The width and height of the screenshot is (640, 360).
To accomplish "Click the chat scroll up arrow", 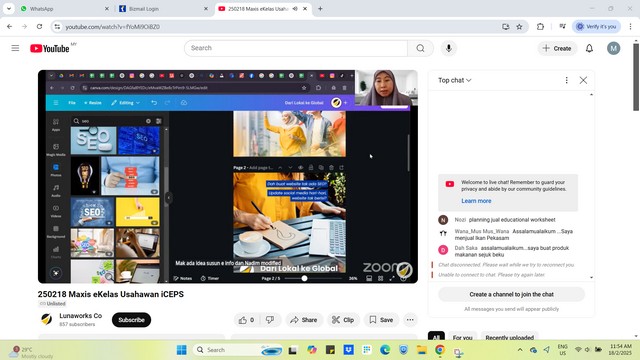I will [591, 95].
